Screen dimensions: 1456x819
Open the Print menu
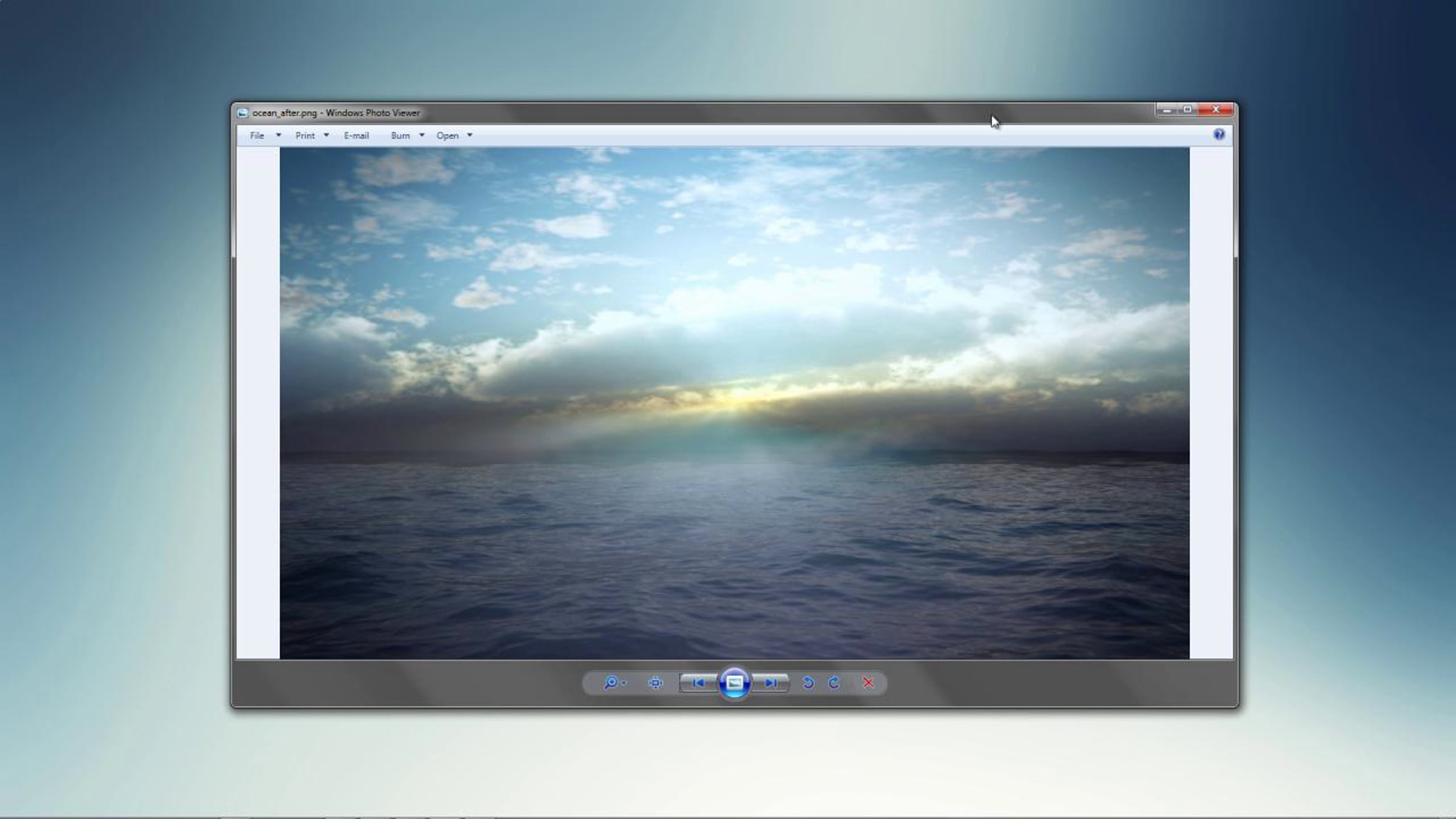point(305,135)
